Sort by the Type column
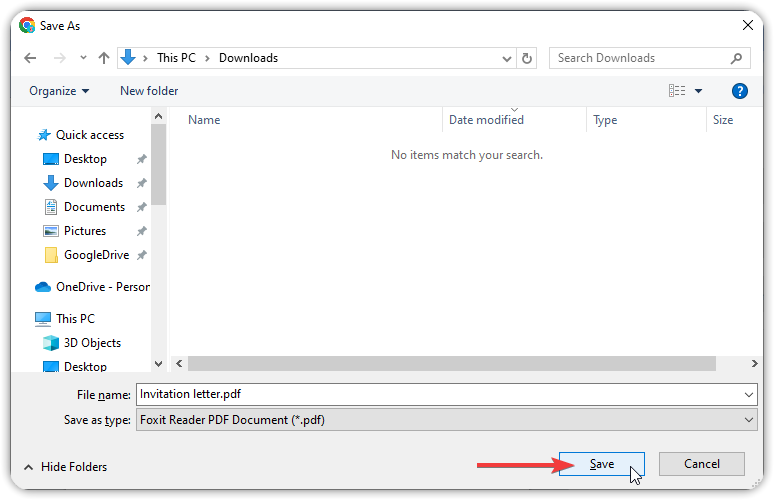 (x=605, y=120)
